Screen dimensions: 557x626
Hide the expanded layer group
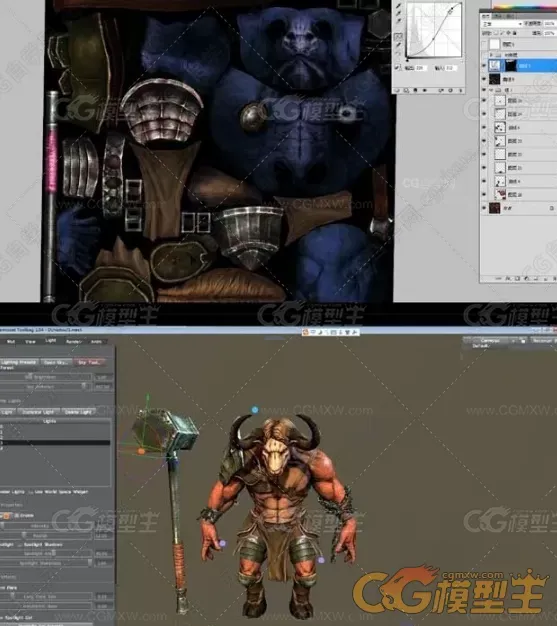click(x=484, y=91)
